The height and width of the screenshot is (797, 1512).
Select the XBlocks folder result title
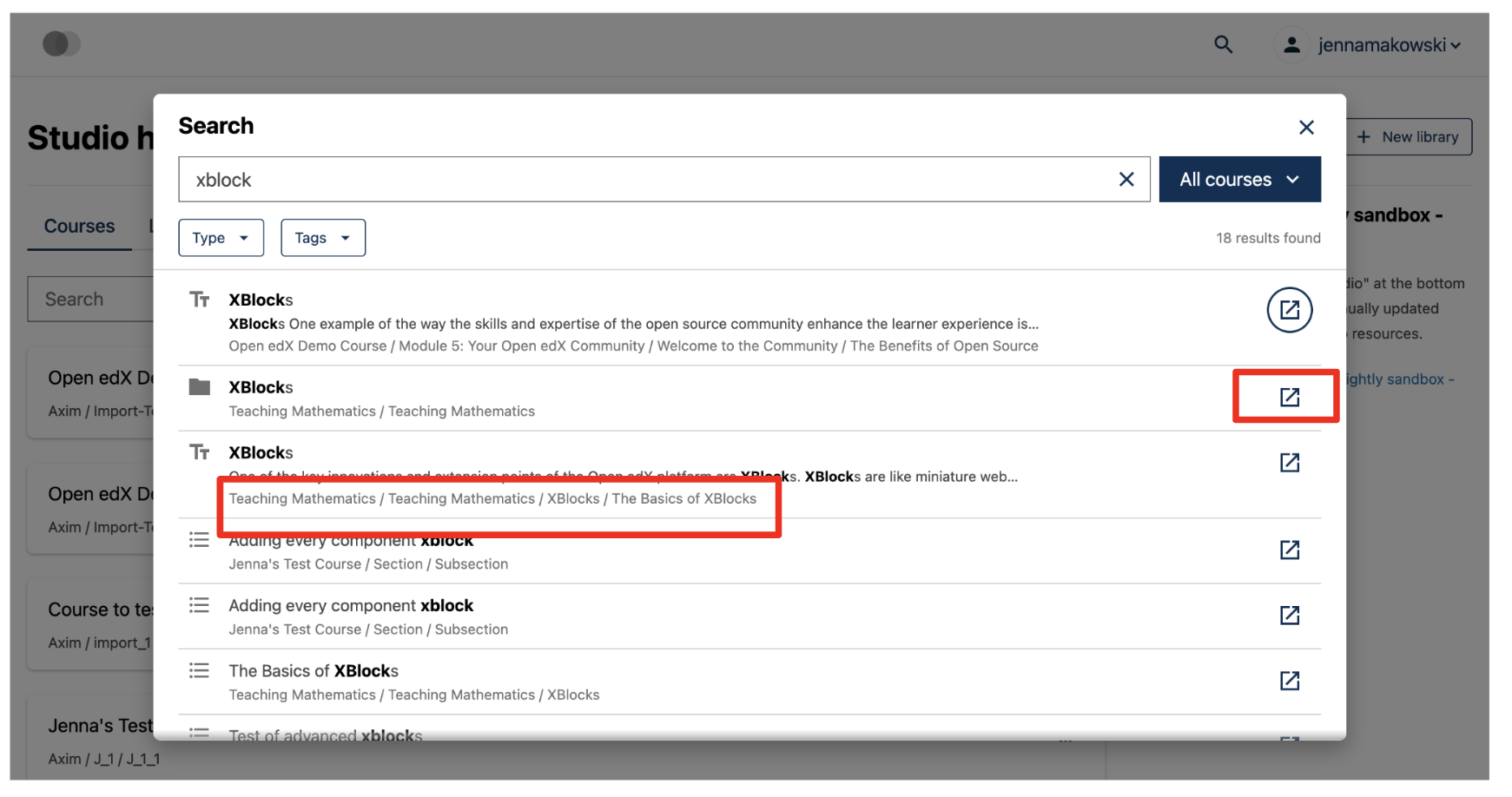click(x=261, y=387)
